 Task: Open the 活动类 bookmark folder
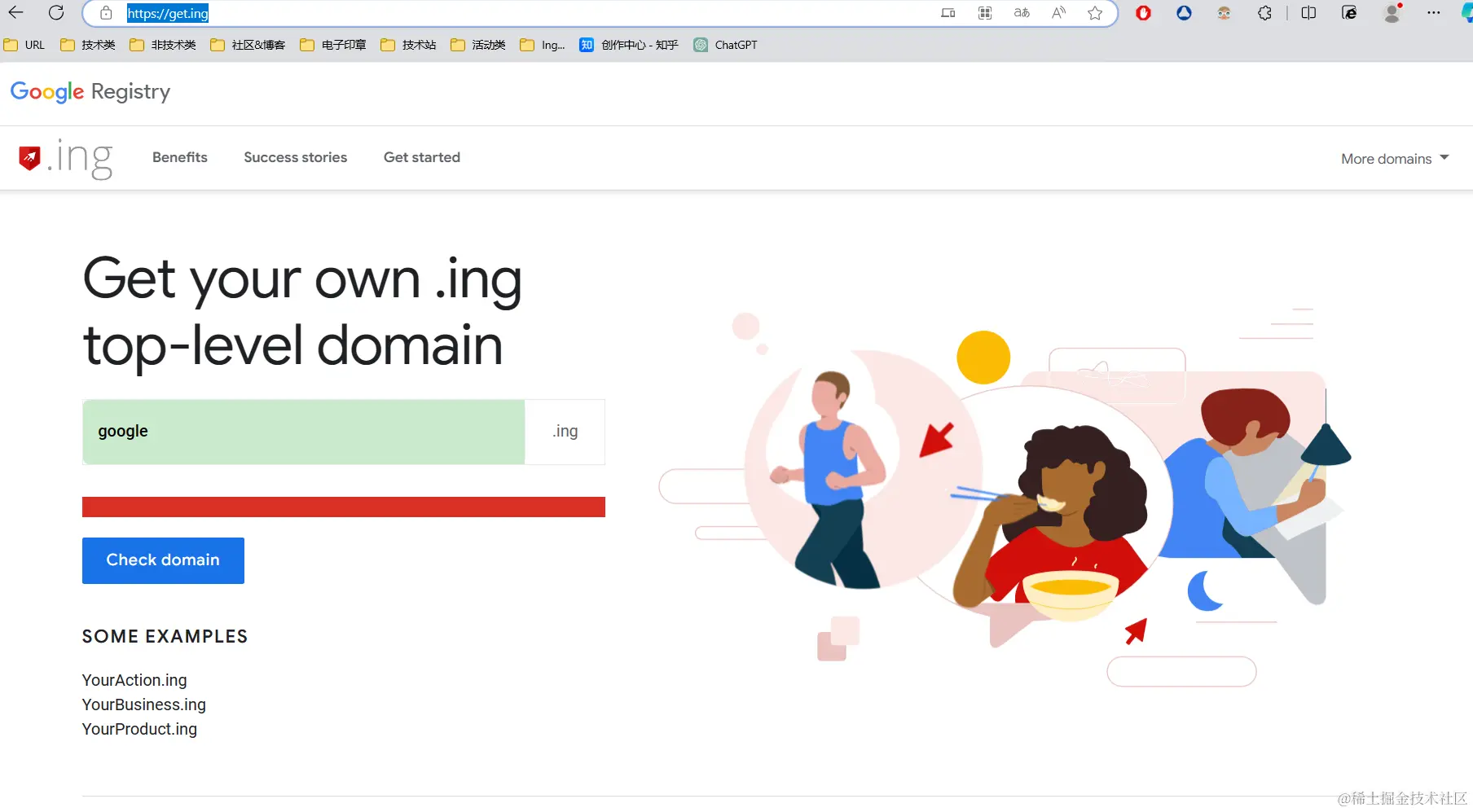[x=478, y=45]
